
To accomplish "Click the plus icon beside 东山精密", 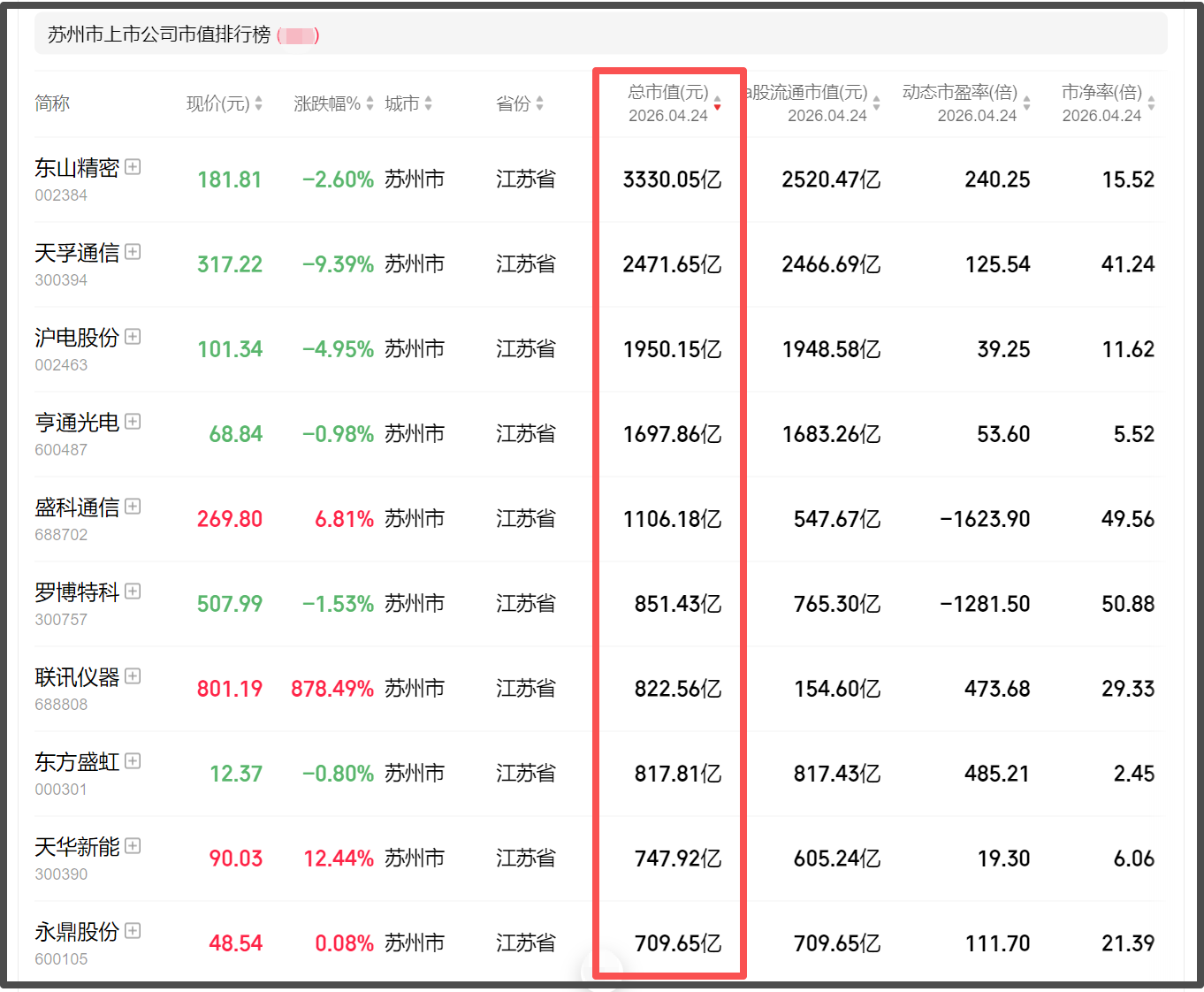I will click(x=133, y=167).
